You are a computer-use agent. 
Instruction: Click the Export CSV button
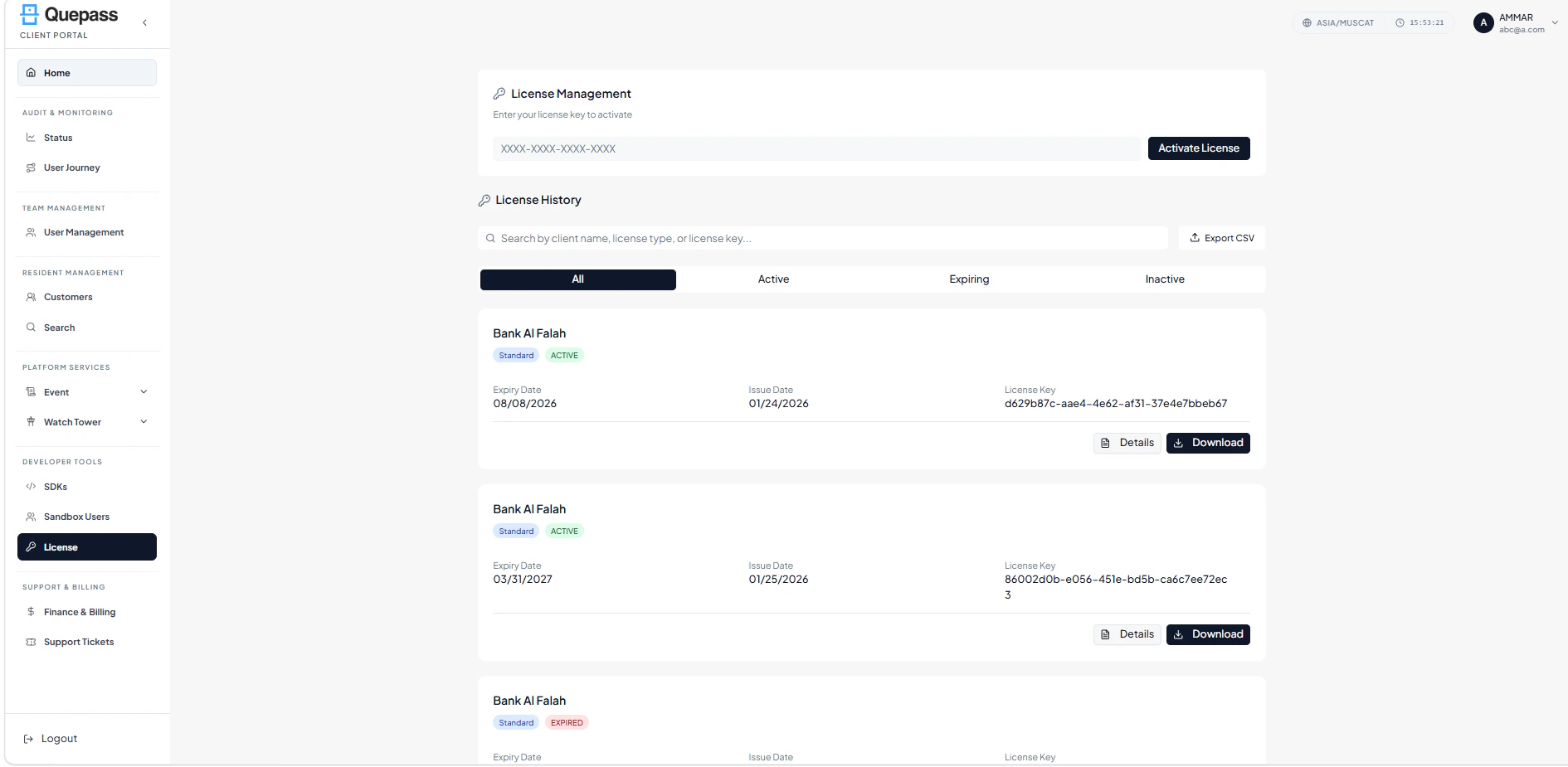pos(1222,238)
